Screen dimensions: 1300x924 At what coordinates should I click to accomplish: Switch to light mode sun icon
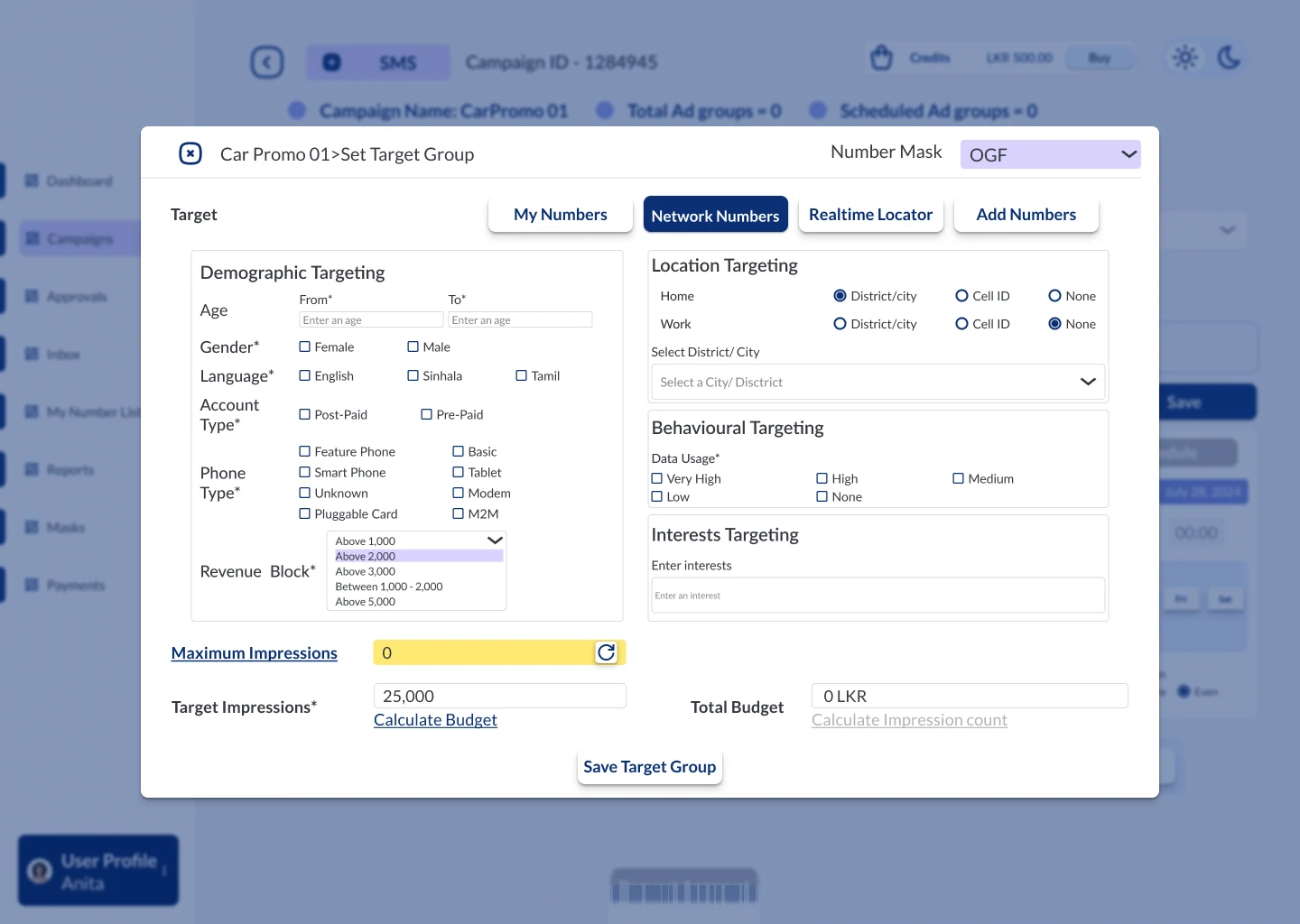tap(1185, 58)
